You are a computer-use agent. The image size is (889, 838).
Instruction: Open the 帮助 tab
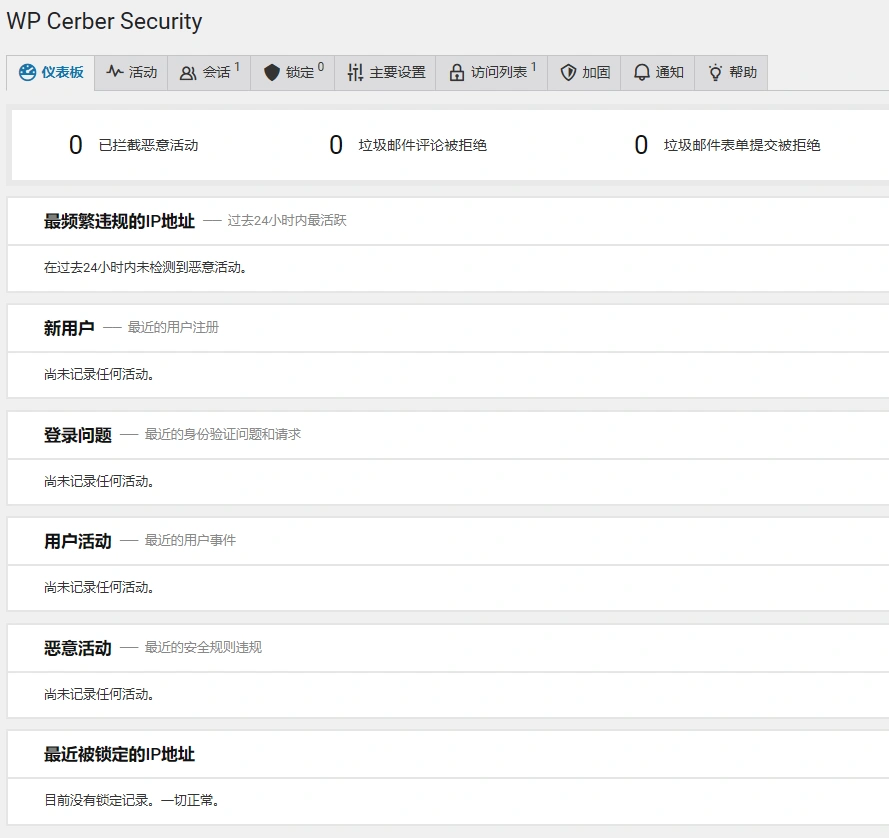point(731,72)
